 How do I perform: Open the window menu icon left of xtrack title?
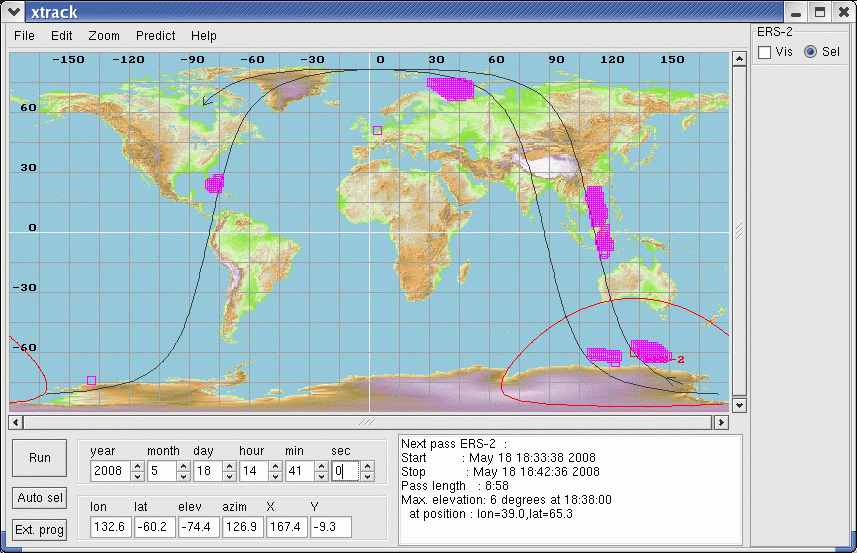(13, 11)
